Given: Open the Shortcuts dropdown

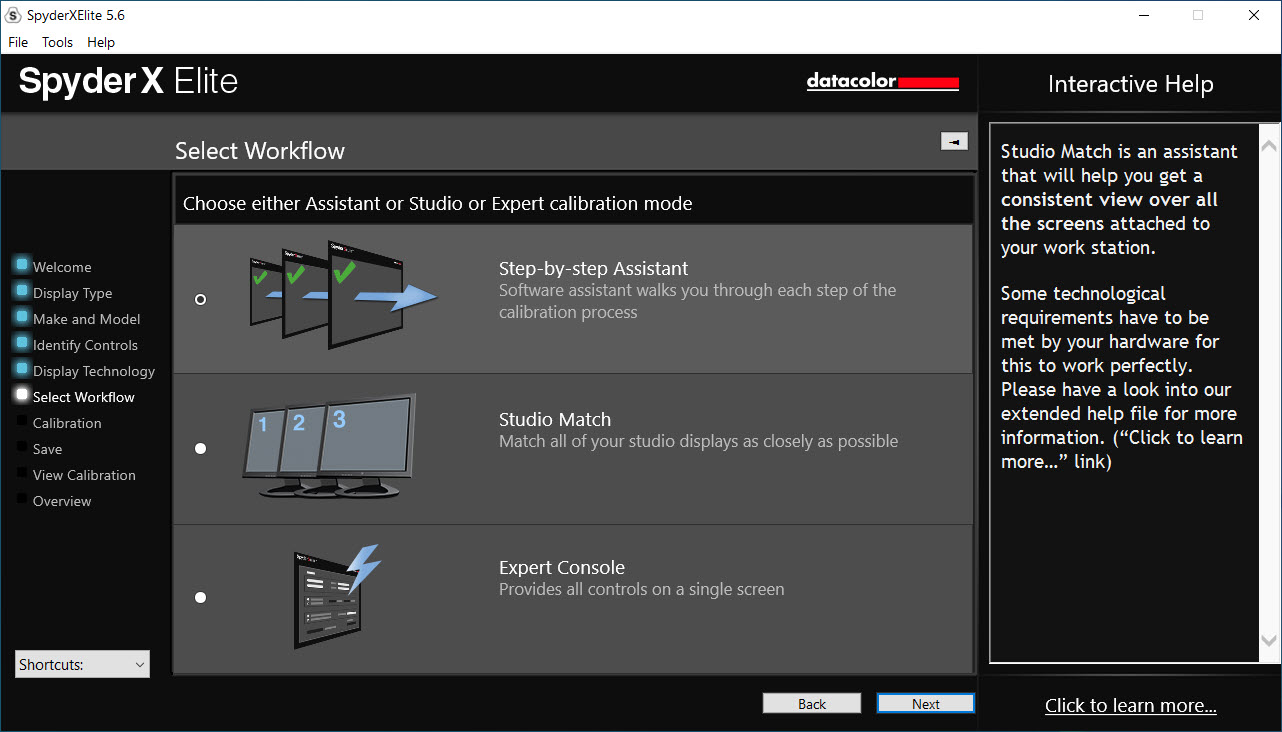Looking at the screenshot, I should pyautogui.click(x=82, y=664).
